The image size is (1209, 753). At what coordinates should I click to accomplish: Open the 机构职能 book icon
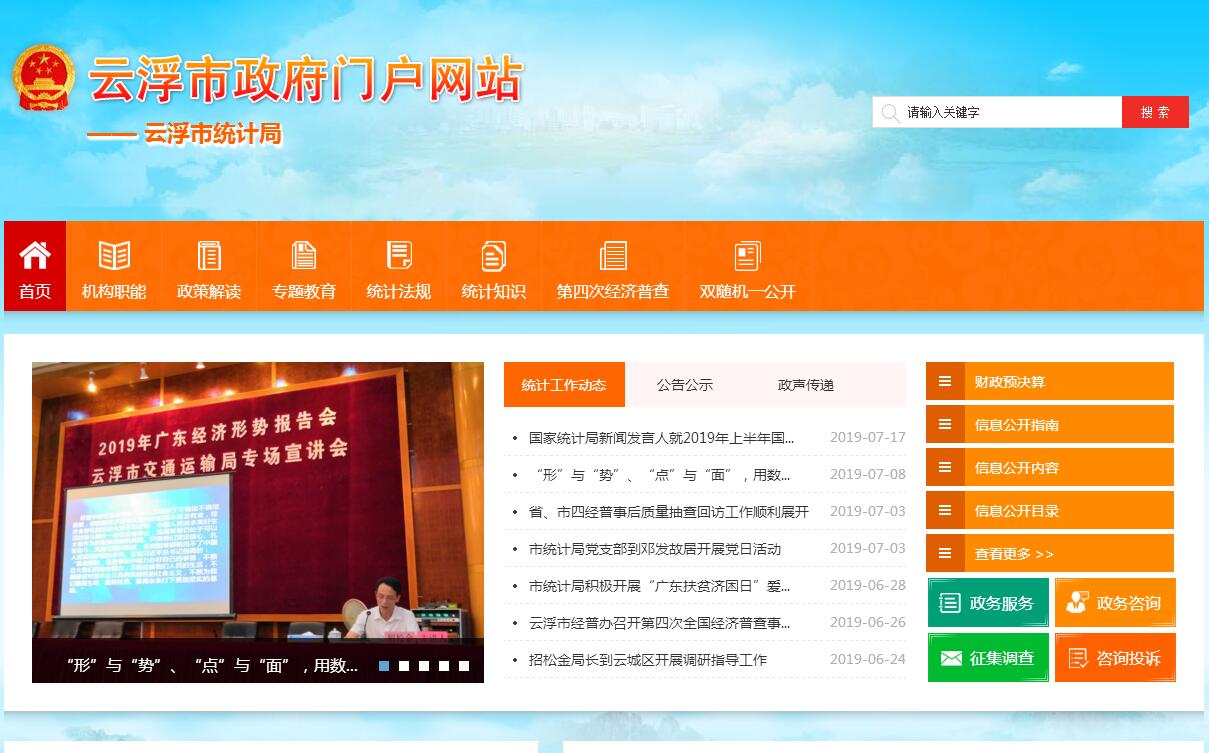tap(114, 256)
